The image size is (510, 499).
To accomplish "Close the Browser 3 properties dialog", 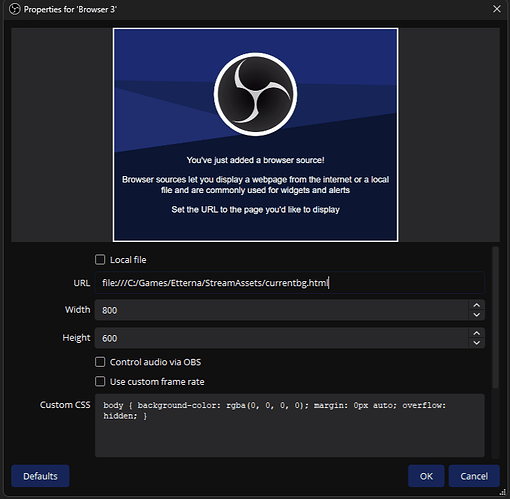I will (497, 9).
